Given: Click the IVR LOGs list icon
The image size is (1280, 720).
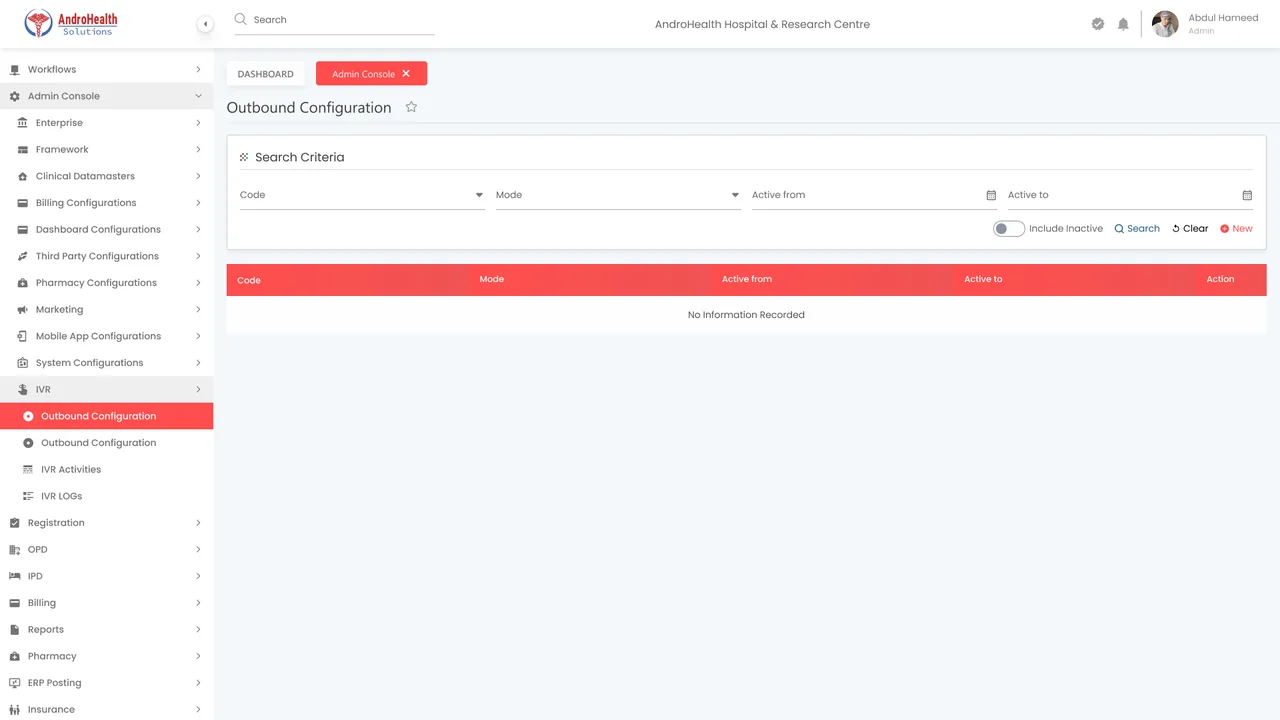Looking at the screenshot, I should (28, 496).
